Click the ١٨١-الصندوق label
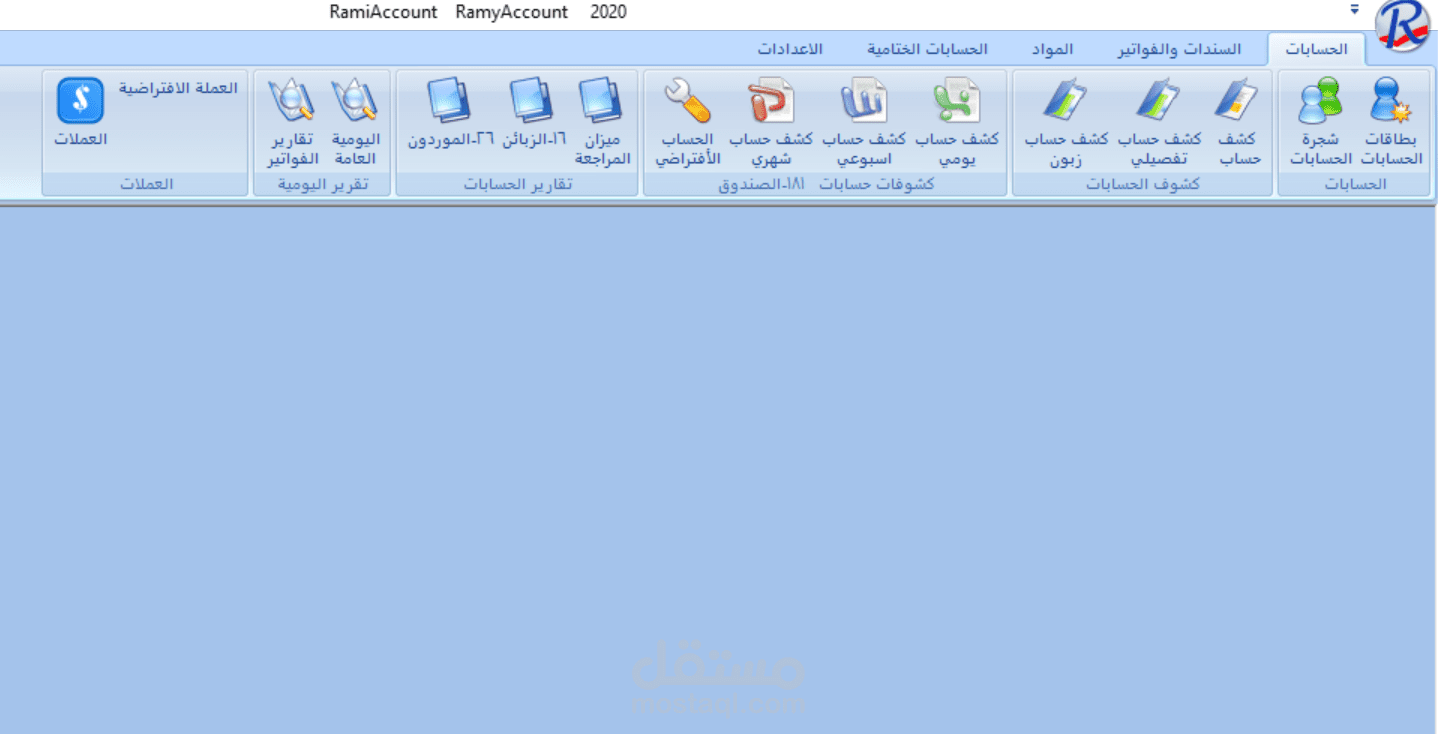 tap(761, 184)
